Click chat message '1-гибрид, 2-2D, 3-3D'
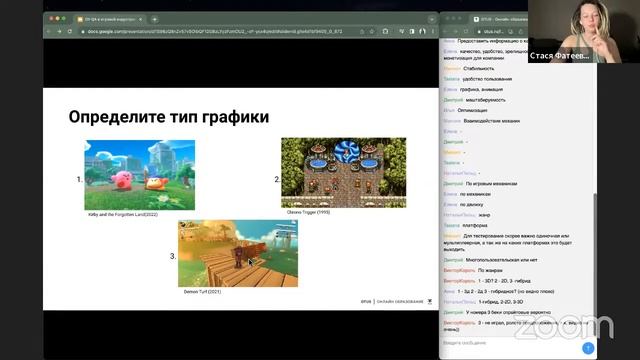This screenshot has width=640, height=360. click(x=501, y=302)
